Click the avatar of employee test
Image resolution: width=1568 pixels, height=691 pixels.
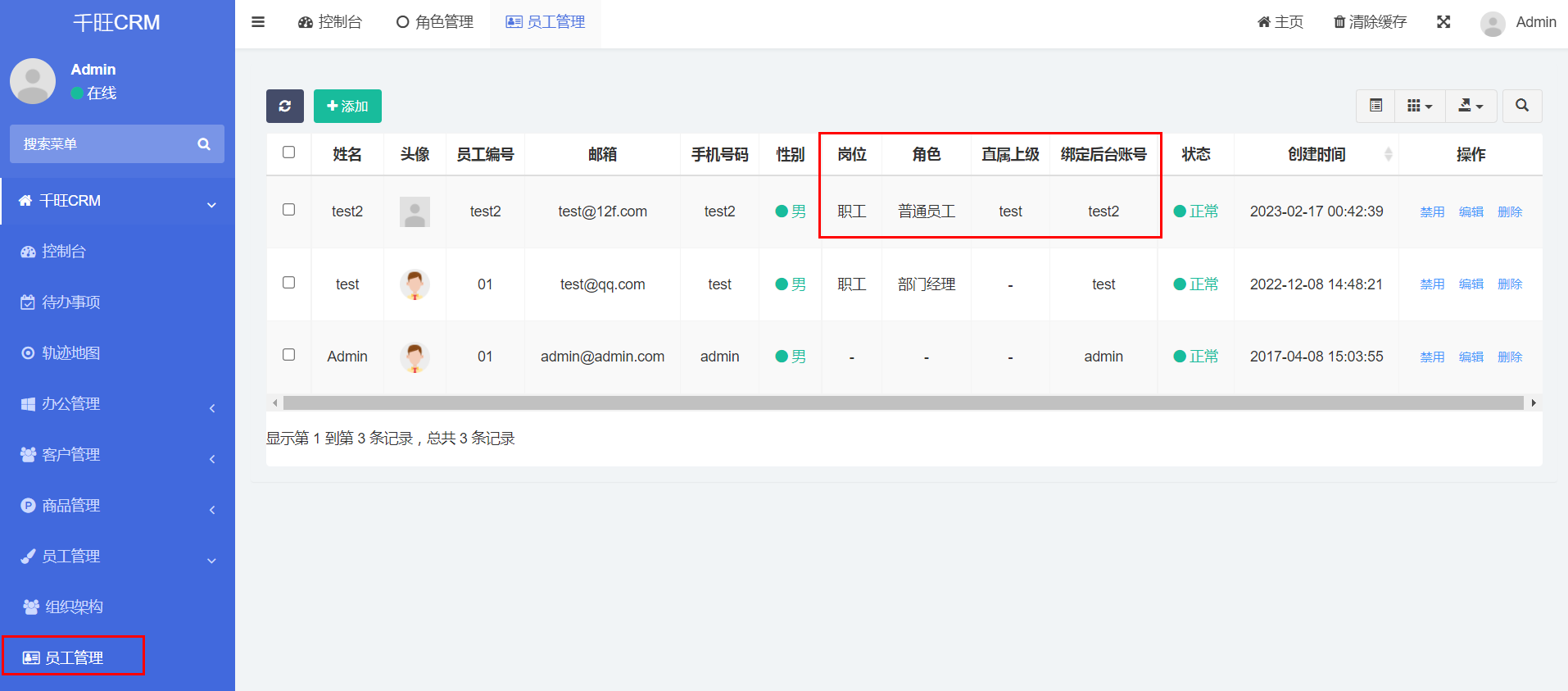click(415, 284)
